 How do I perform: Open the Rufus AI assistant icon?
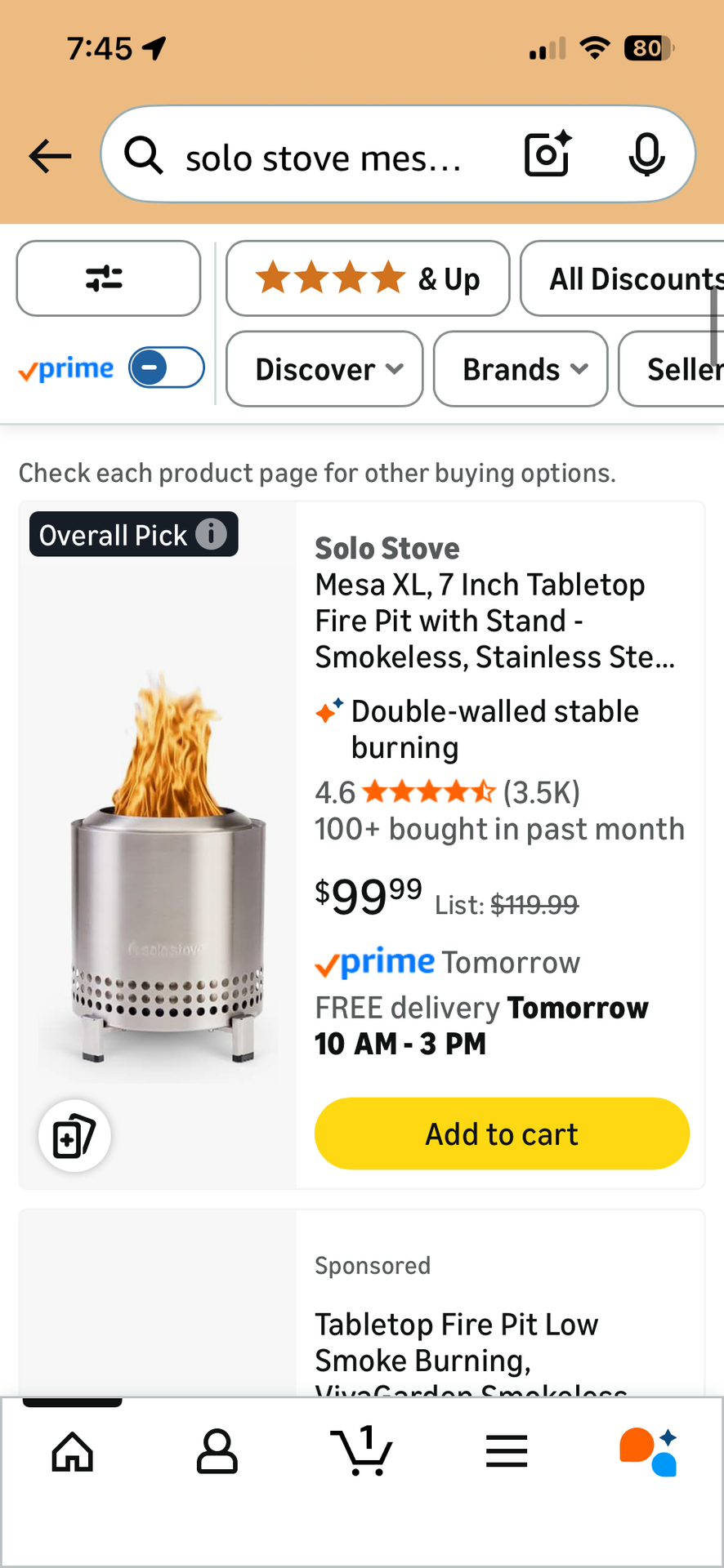click(650, 1451)
